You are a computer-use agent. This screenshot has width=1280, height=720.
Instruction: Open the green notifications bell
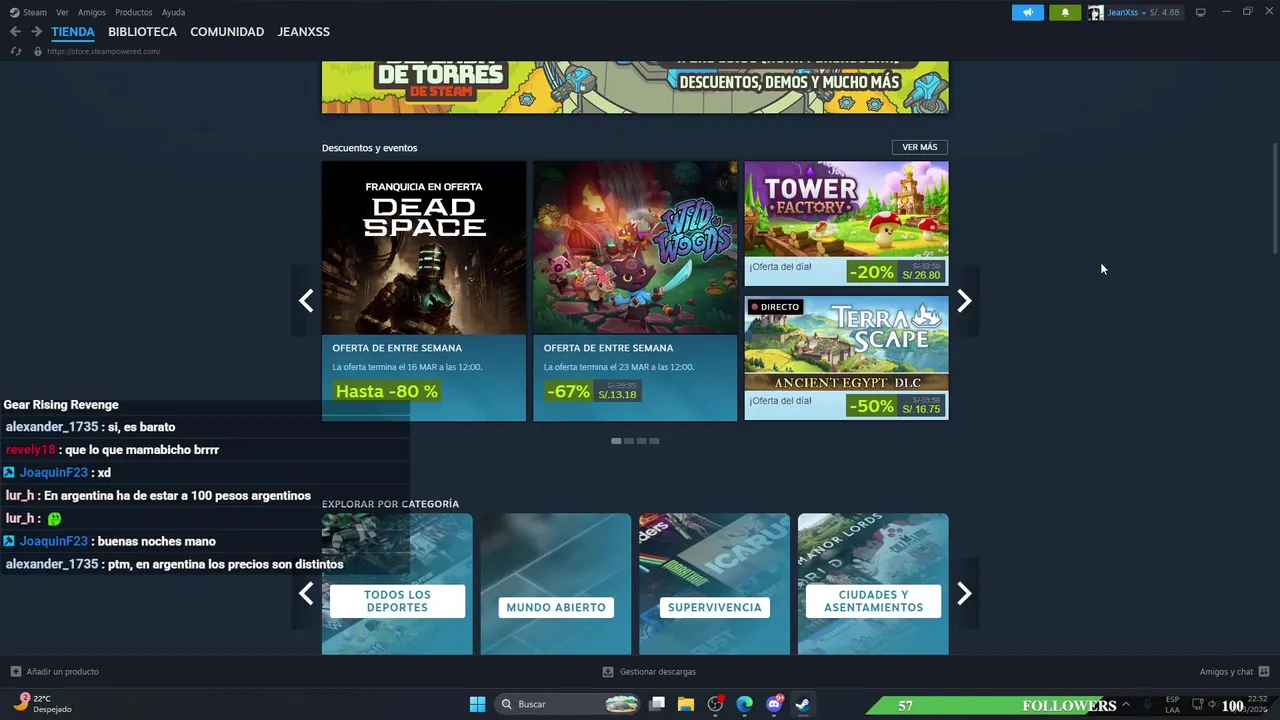click(x=1065, y=12)
